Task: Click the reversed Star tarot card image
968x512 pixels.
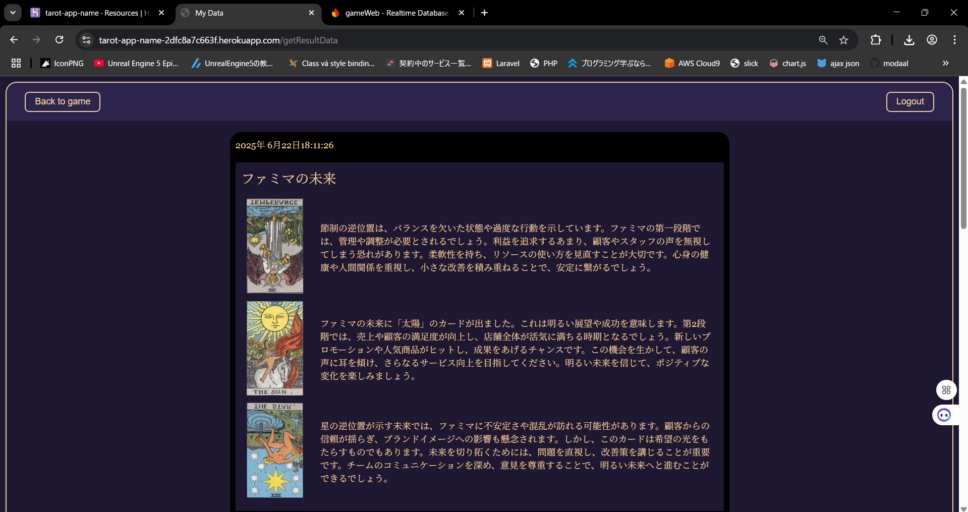Action: 275,450
